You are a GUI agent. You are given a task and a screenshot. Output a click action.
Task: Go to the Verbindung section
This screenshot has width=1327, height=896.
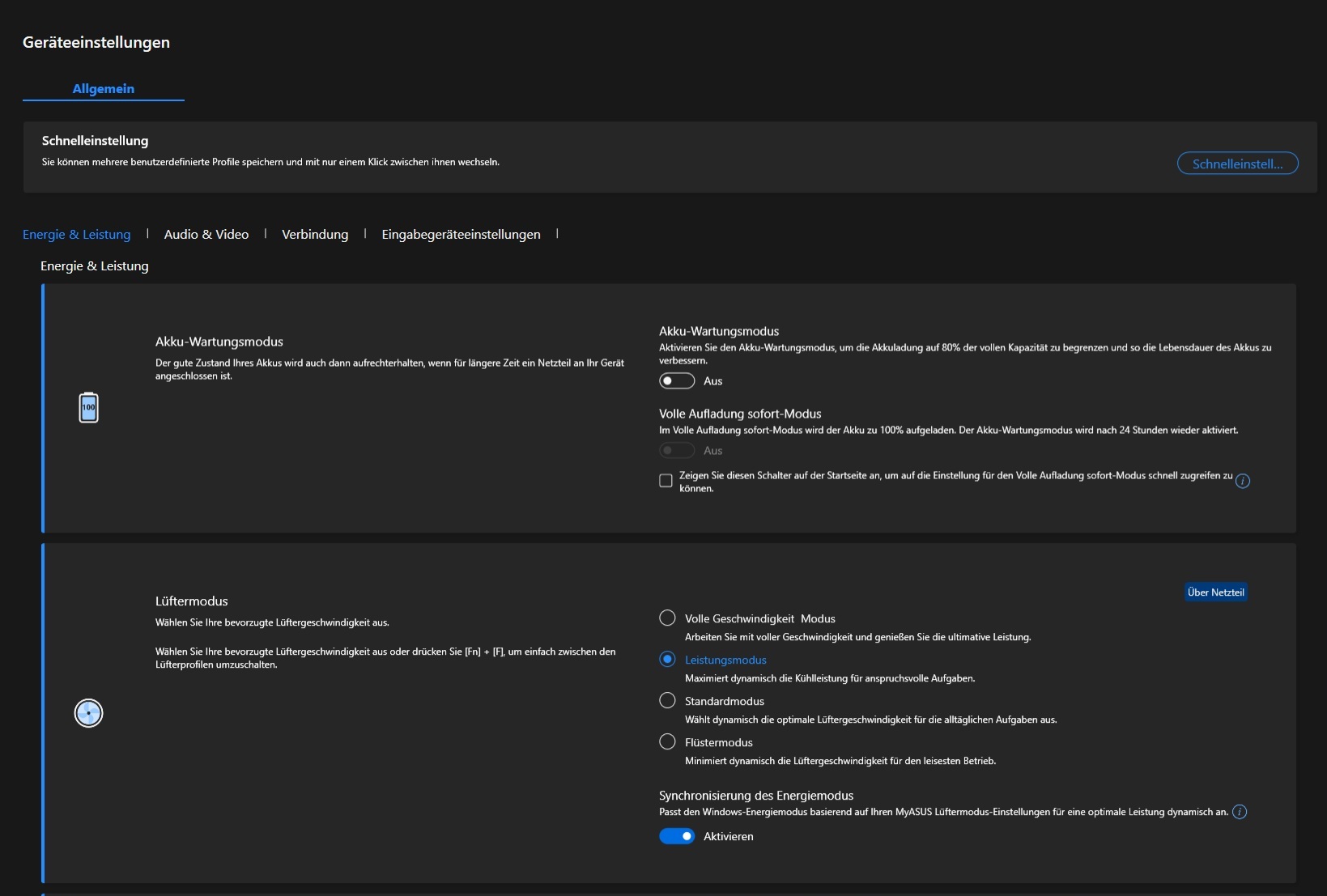pos(315,235)
